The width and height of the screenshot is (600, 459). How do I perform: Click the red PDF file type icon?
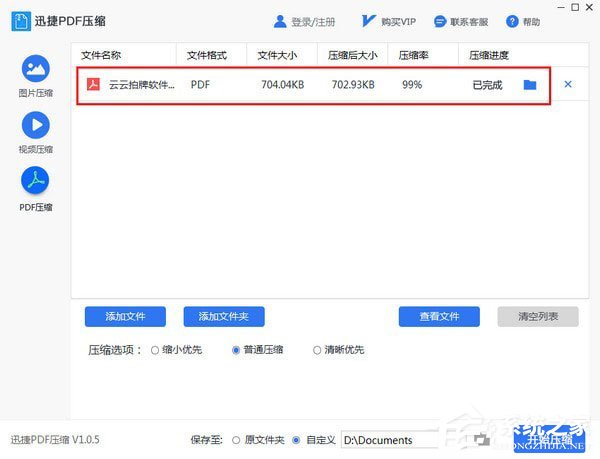tap(93, 84)
